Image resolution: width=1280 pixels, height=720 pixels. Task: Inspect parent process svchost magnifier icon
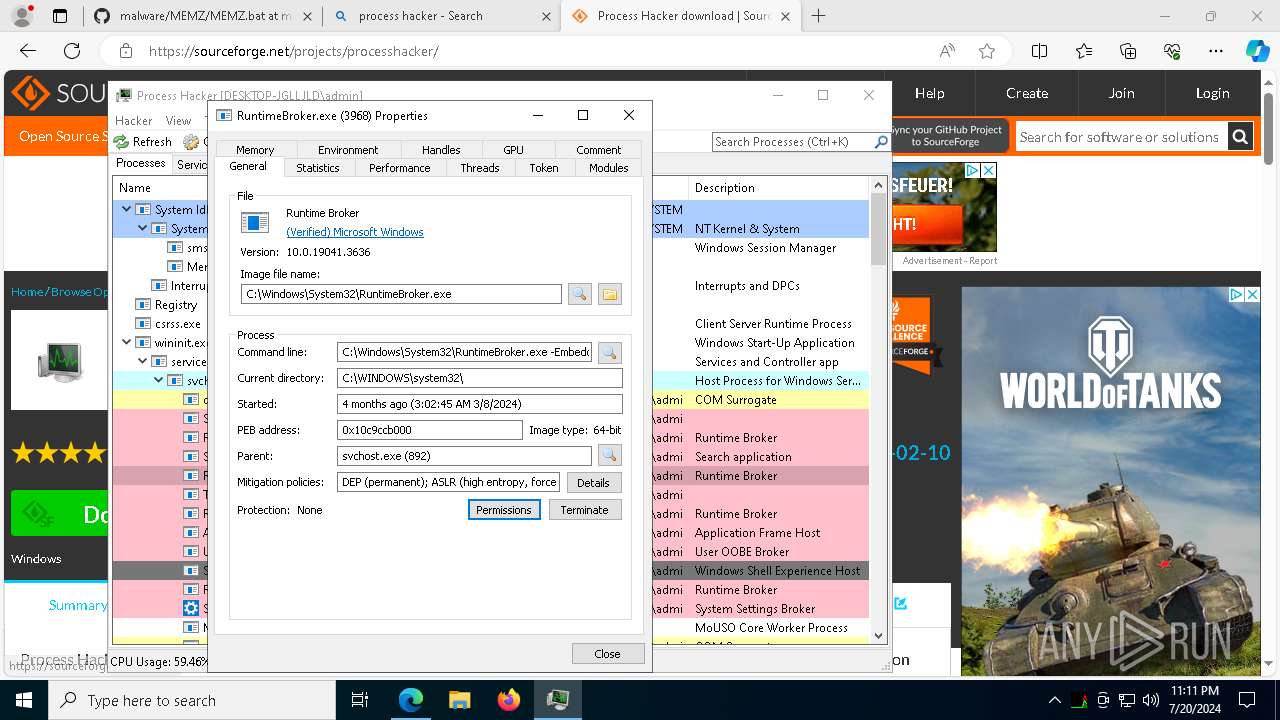[x=609, y=456]
